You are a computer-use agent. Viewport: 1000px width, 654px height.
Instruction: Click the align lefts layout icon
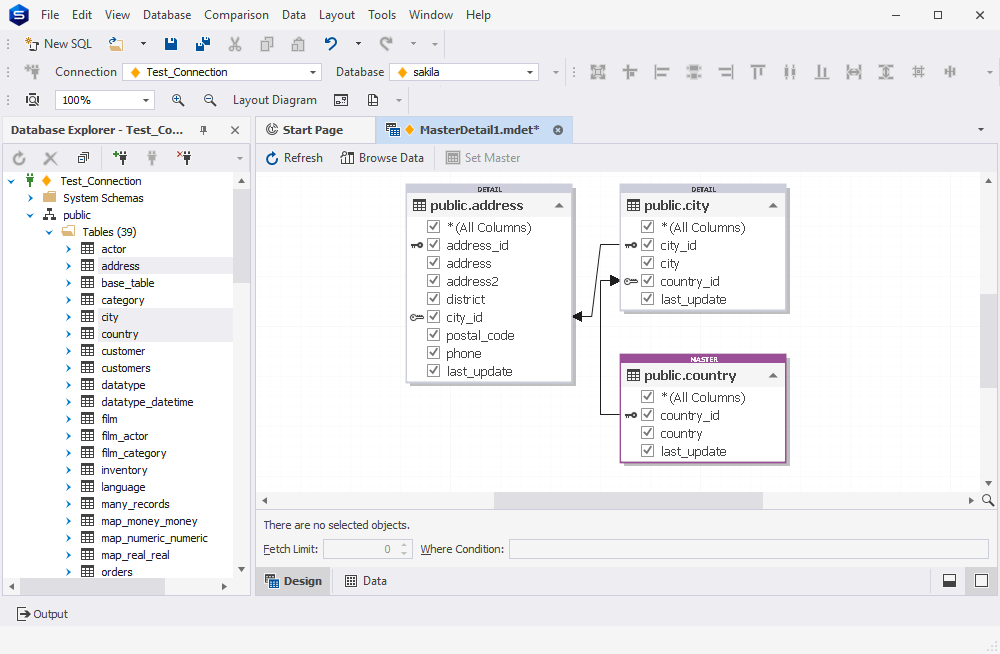(661, 72)
